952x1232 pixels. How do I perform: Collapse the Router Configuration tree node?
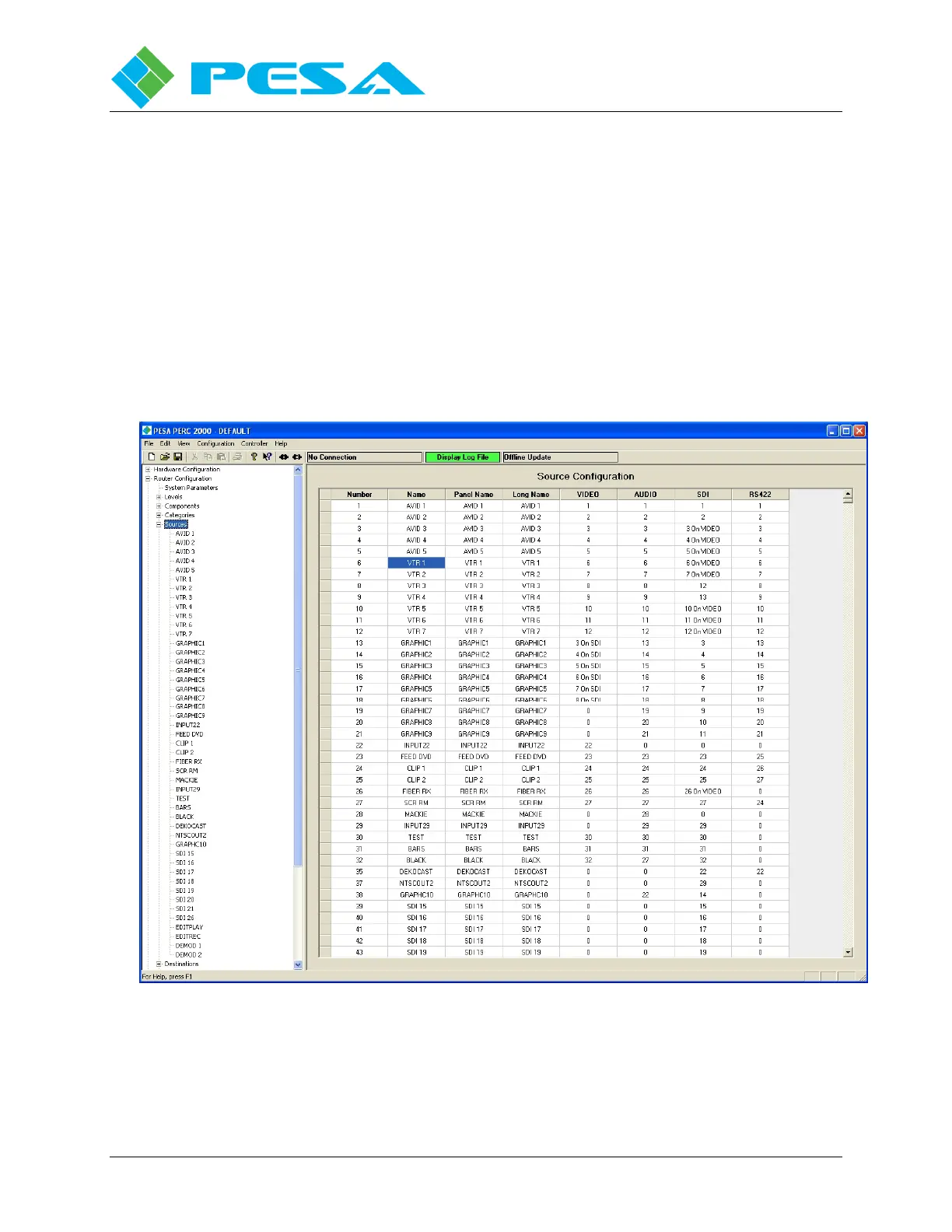[148, 479]
